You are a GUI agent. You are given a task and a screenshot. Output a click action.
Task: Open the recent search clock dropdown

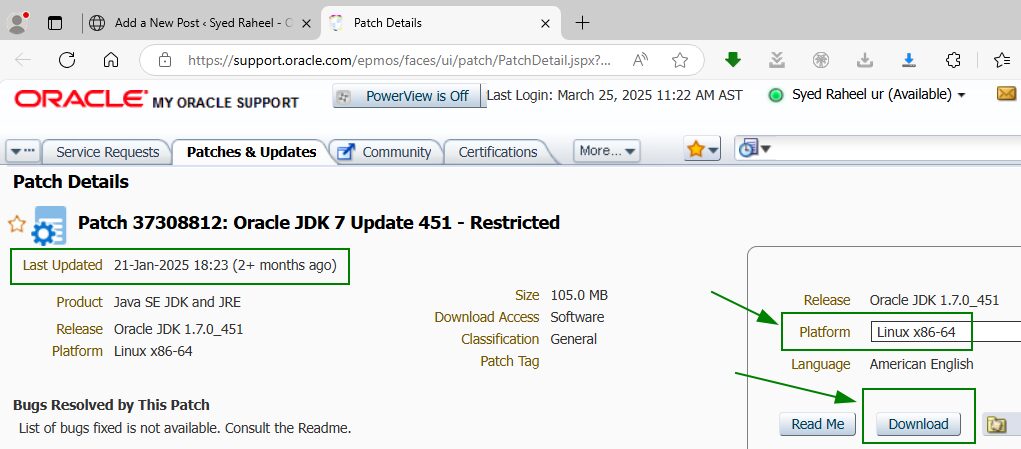coord(755,149)
